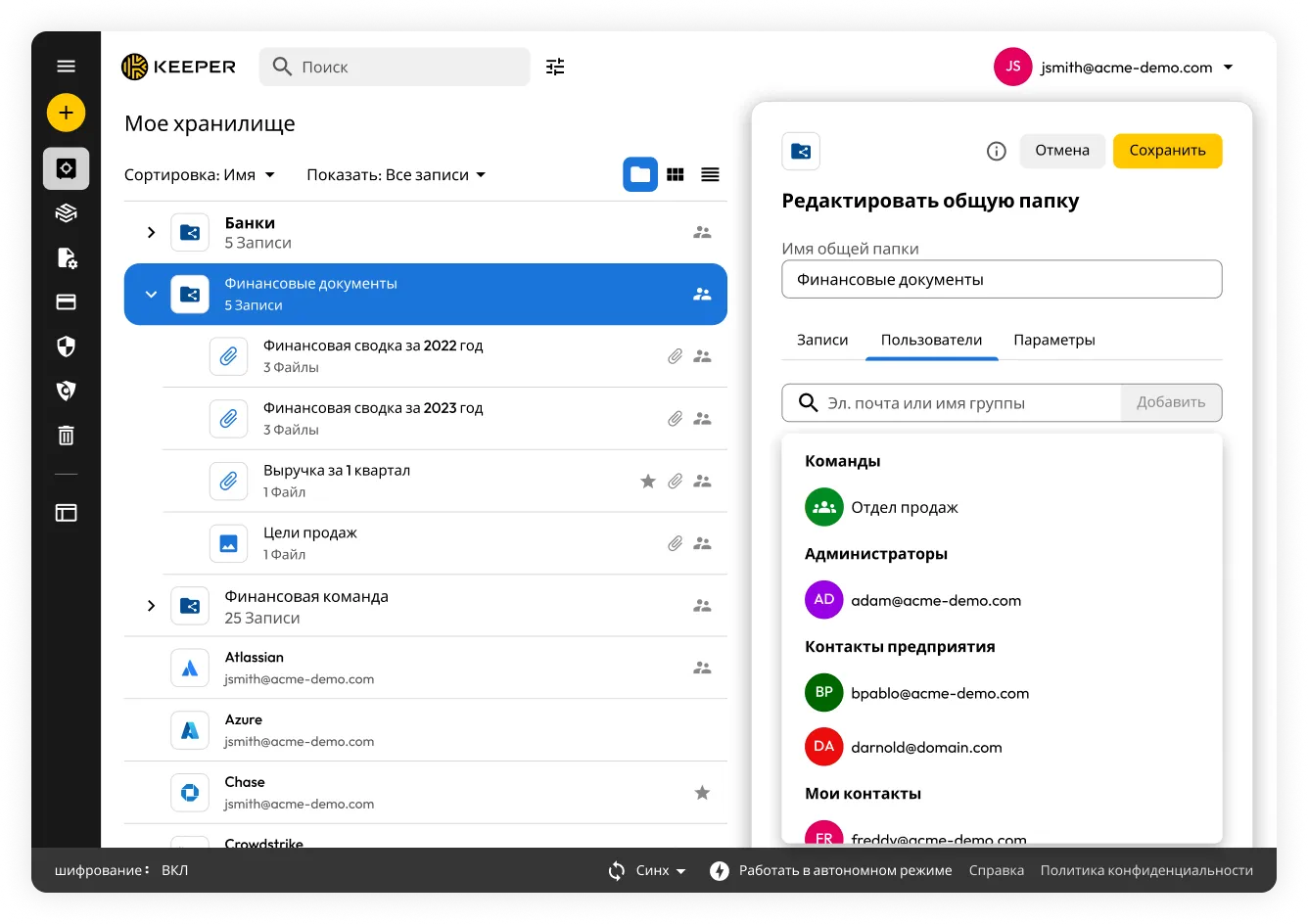Open Финансовая сводка за 2023 год record
The height and width of the screenshot is (924, 1308).
pos(444,419)
